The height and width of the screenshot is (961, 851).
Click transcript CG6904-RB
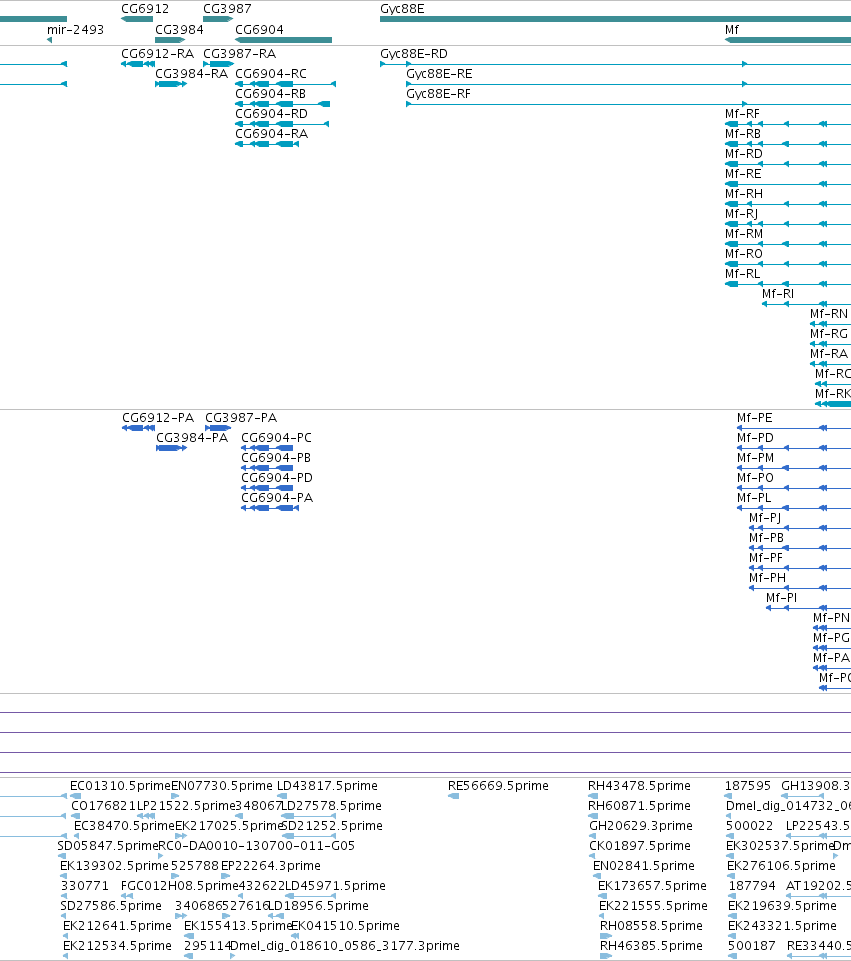(270, 94)
